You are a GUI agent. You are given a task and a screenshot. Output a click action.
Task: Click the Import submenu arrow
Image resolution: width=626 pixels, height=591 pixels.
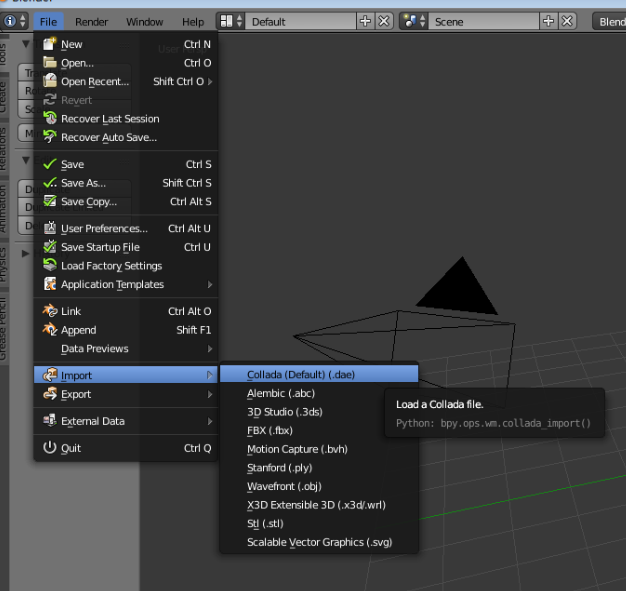[x=210, y=375]
